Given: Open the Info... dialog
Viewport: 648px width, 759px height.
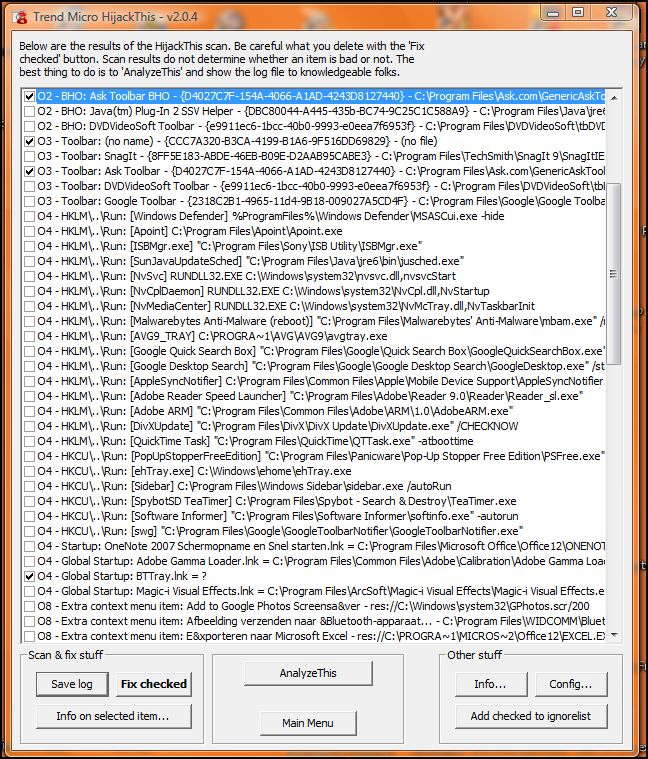Looking at the screenshot, I should [x=490, y=684].
